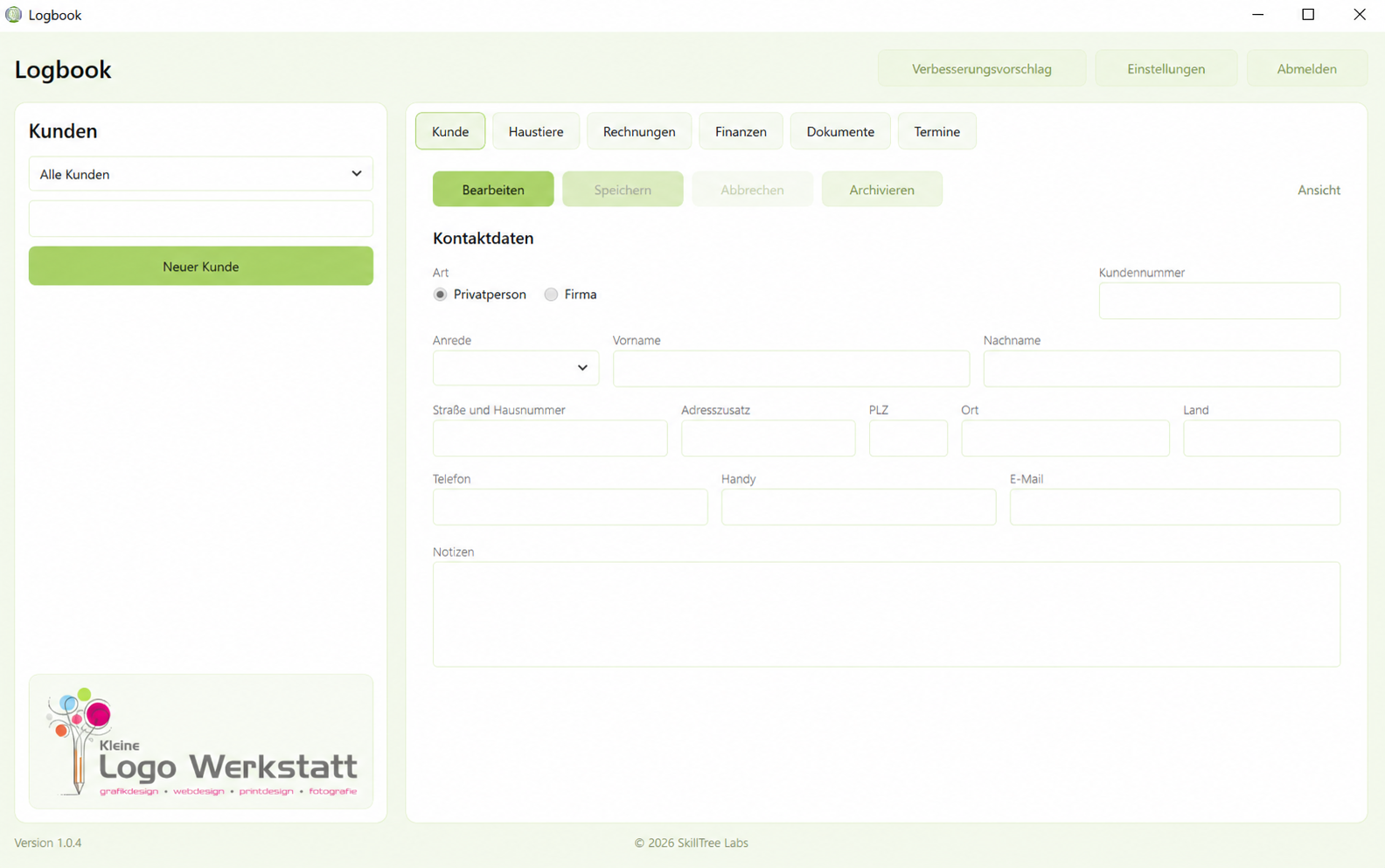Viewport: 1385px width, 868px height.
Task: Create a new customer with Neuer Kunde
Action: tap(201, 266)
